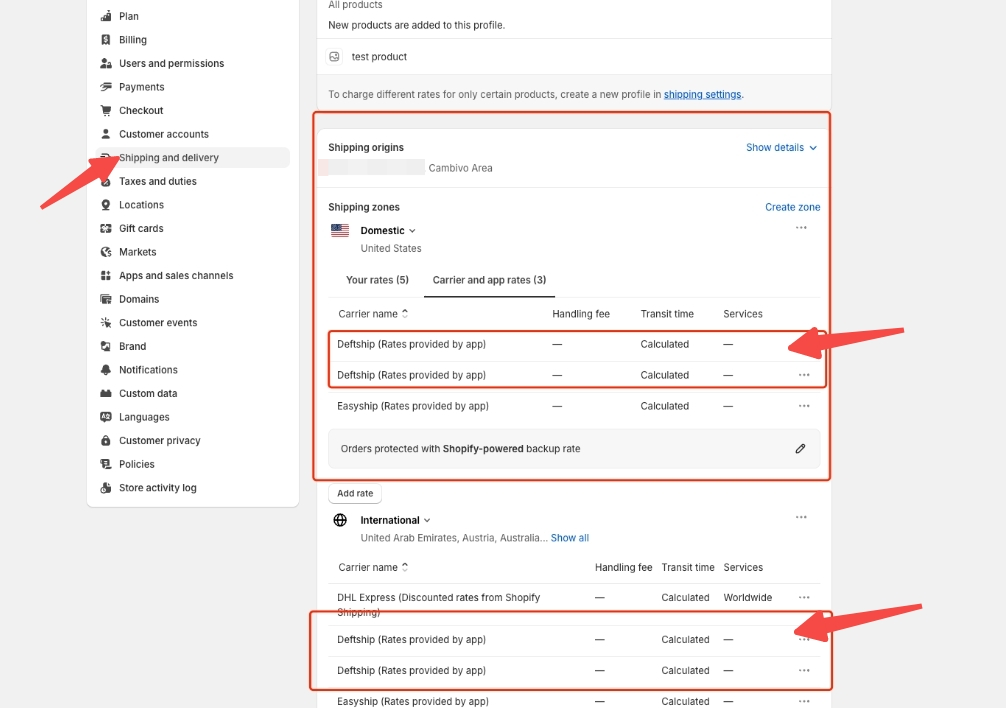Click the Store activity log icon
The image size is (1006, 708).
(106, 487)
